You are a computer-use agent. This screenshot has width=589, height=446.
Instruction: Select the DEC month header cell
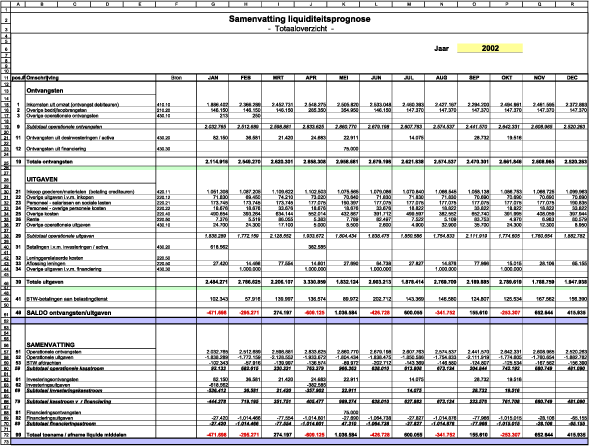coord(572,77)
